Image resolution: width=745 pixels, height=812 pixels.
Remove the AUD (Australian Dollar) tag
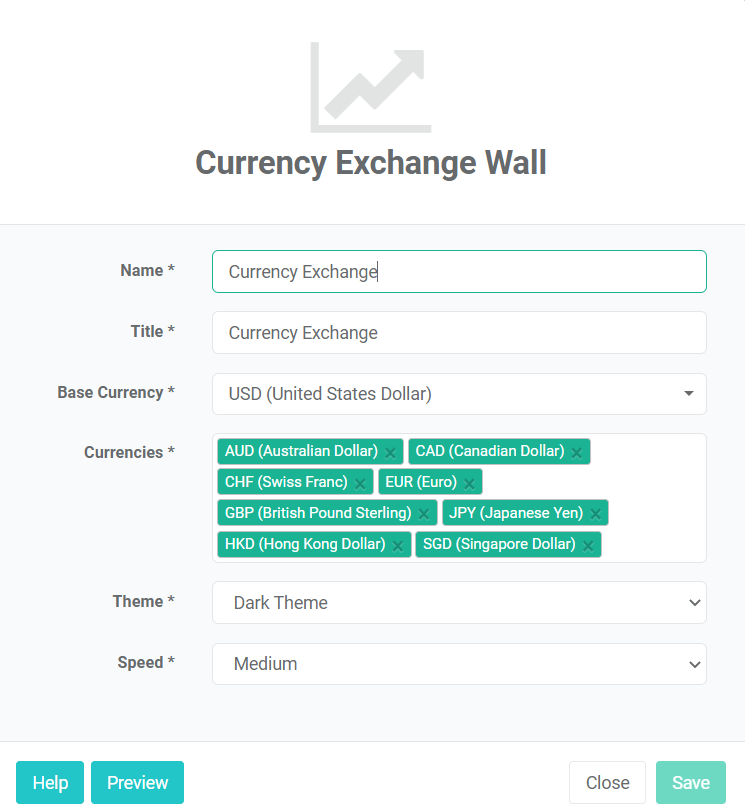(x=391, y=453)
